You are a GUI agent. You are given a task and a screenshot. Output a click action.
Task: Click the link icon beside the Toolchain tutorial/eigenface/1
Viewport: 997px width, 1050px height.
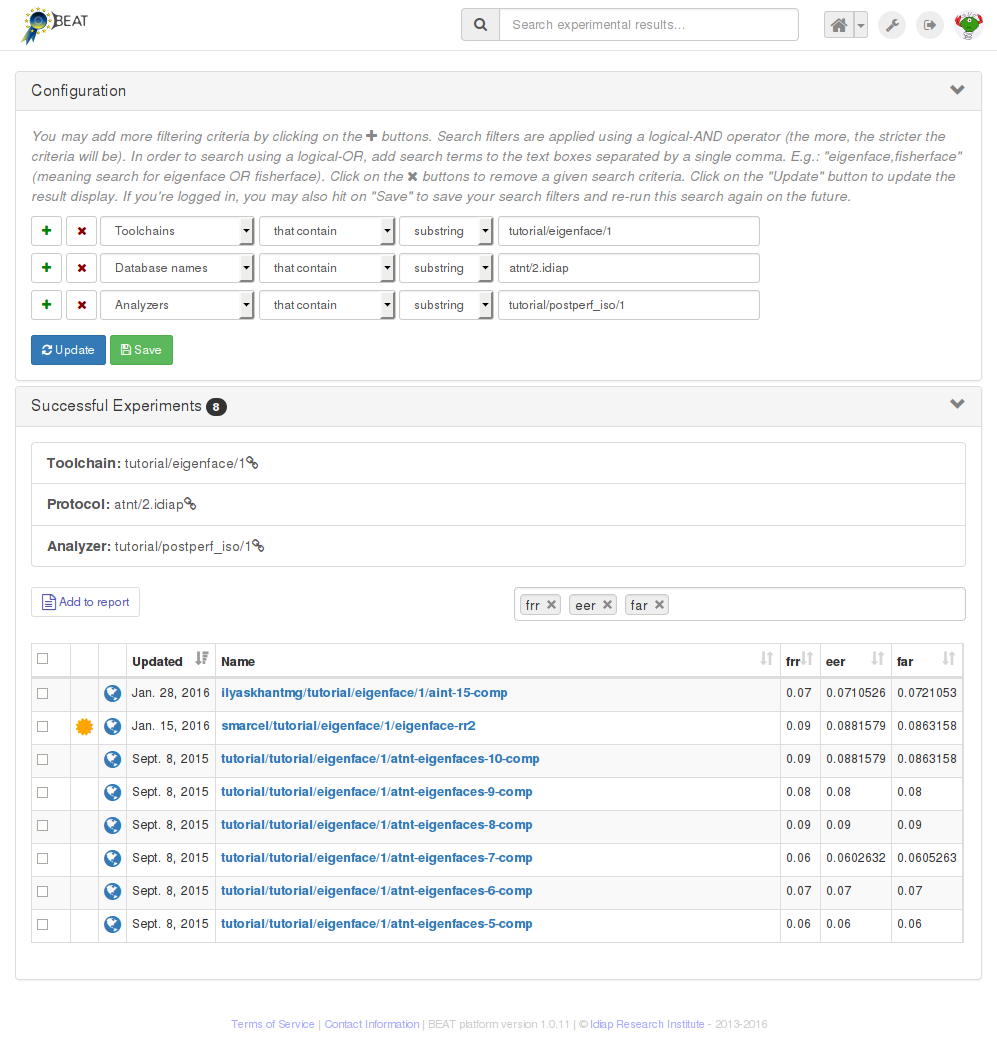253,464
